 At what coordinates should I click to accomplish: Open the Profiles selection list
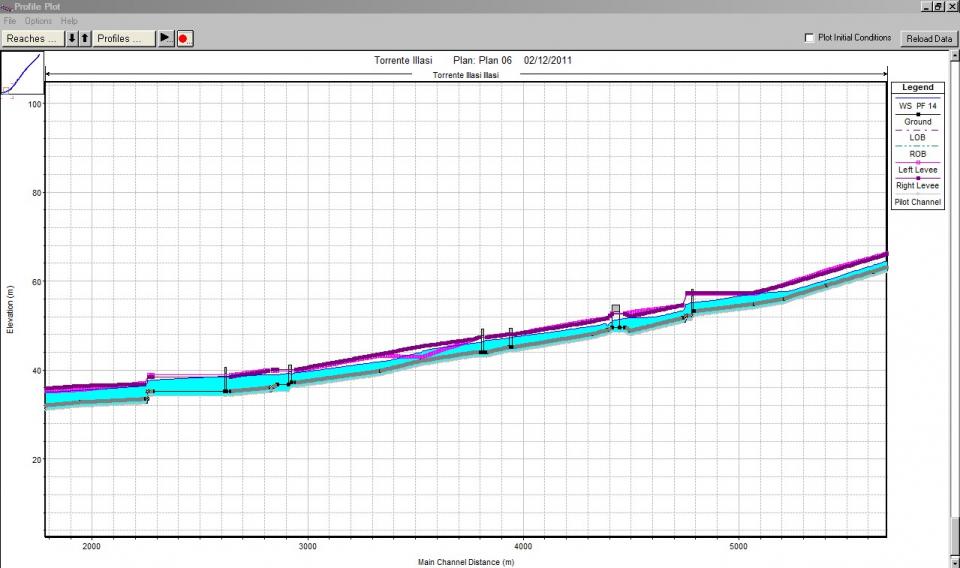[124, 38]
